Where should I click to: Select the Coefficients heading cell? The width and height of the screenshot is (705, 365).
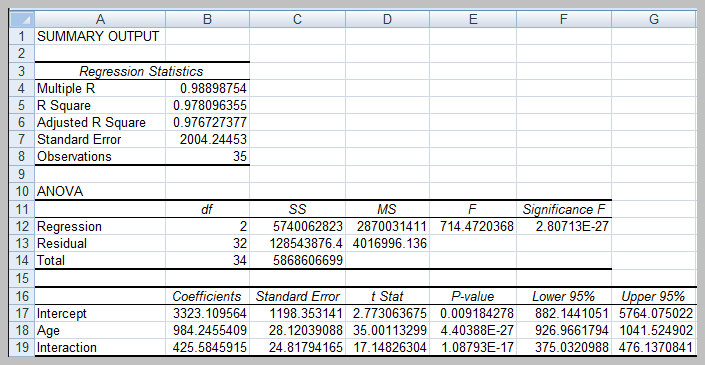[x=207, y=296]
